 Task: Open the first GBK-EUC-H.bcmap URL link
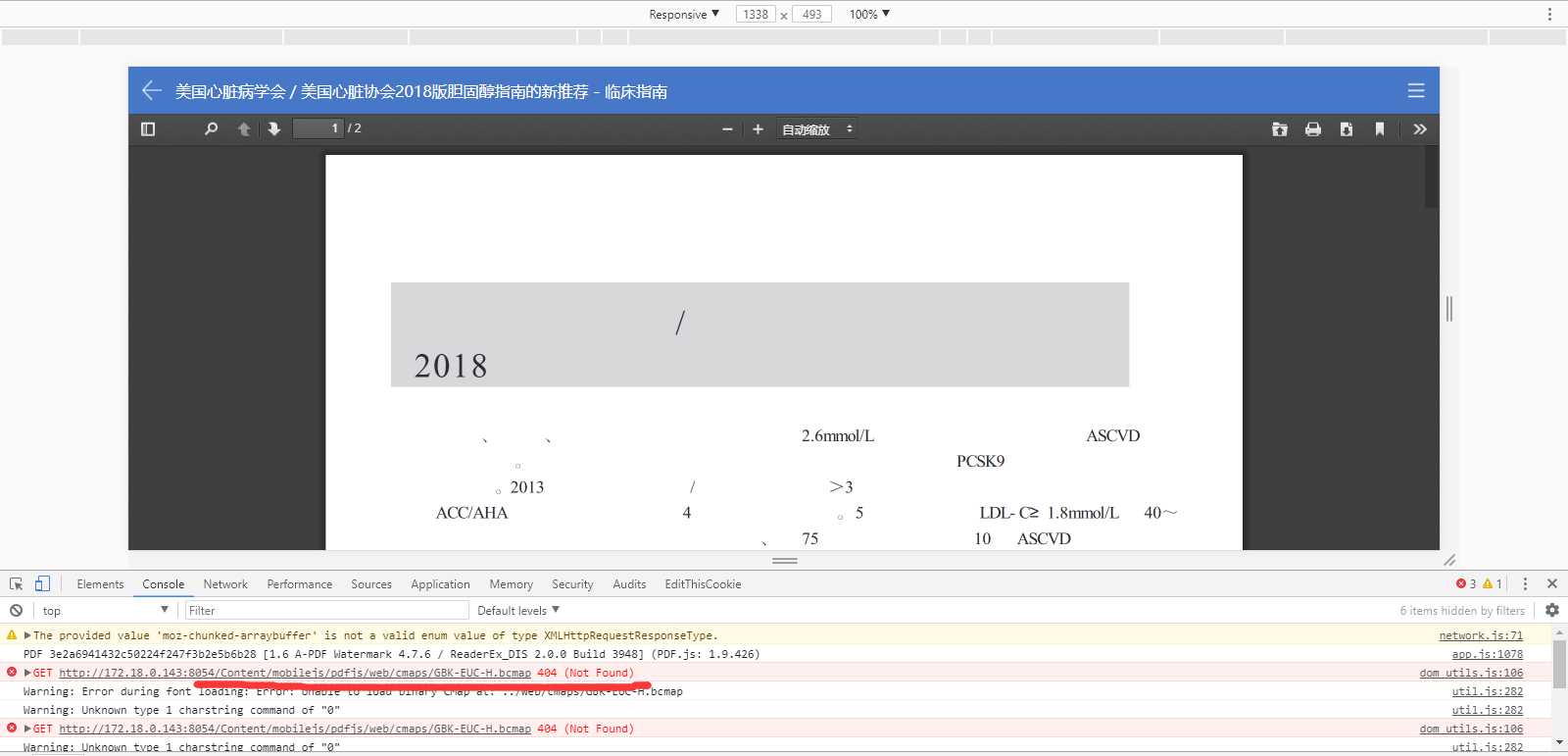click(295, 673)
